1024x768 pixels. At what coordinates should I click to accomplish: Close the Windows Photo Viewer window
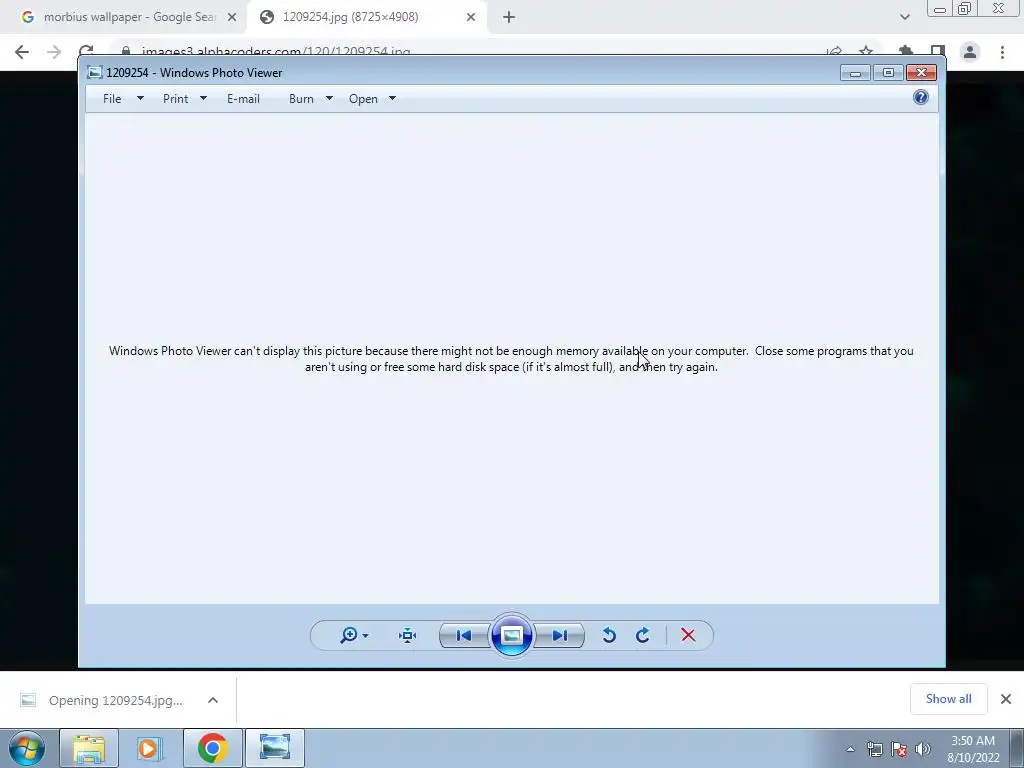click(x=921, y=72)
